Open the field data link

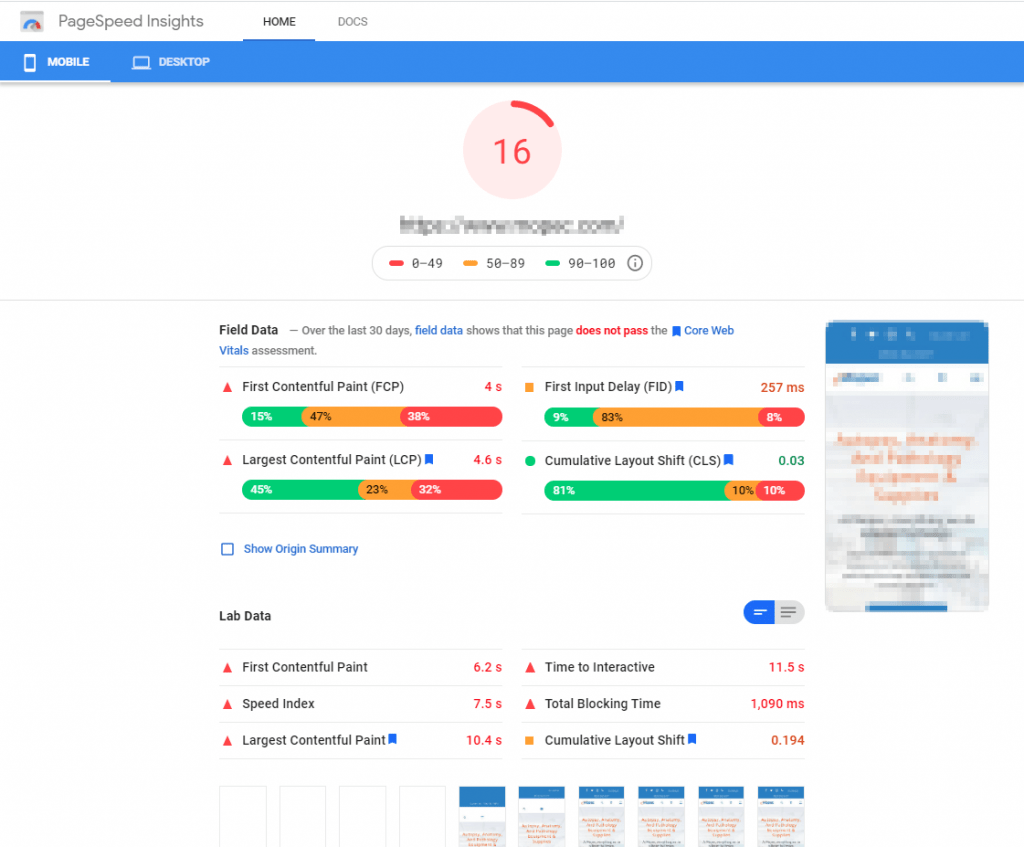click(x=439, y=330)
